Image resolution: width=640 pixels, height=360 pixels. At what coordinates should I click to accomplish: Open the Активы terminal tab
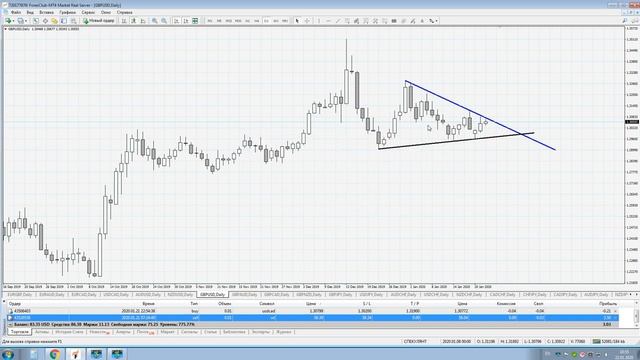click(42, 332)
